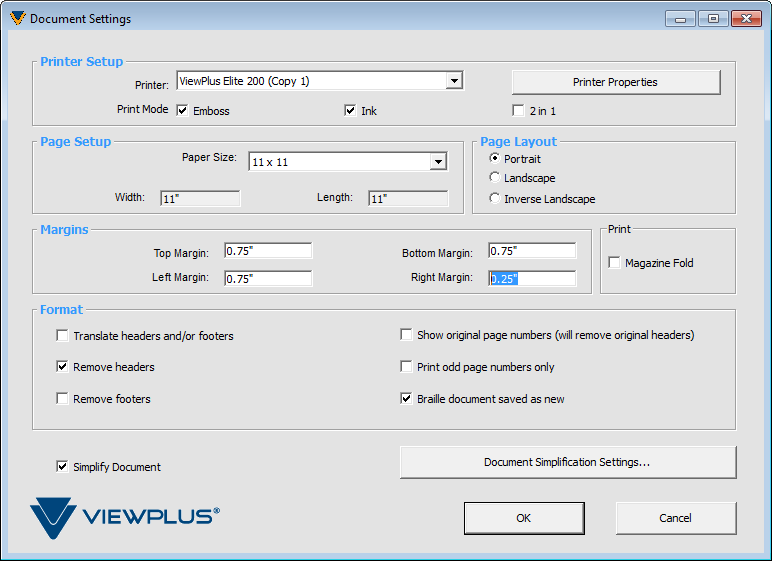Uncheck the Emboss print mode
Viewport: 772px width, 561px height.
[x=183, y=111]
